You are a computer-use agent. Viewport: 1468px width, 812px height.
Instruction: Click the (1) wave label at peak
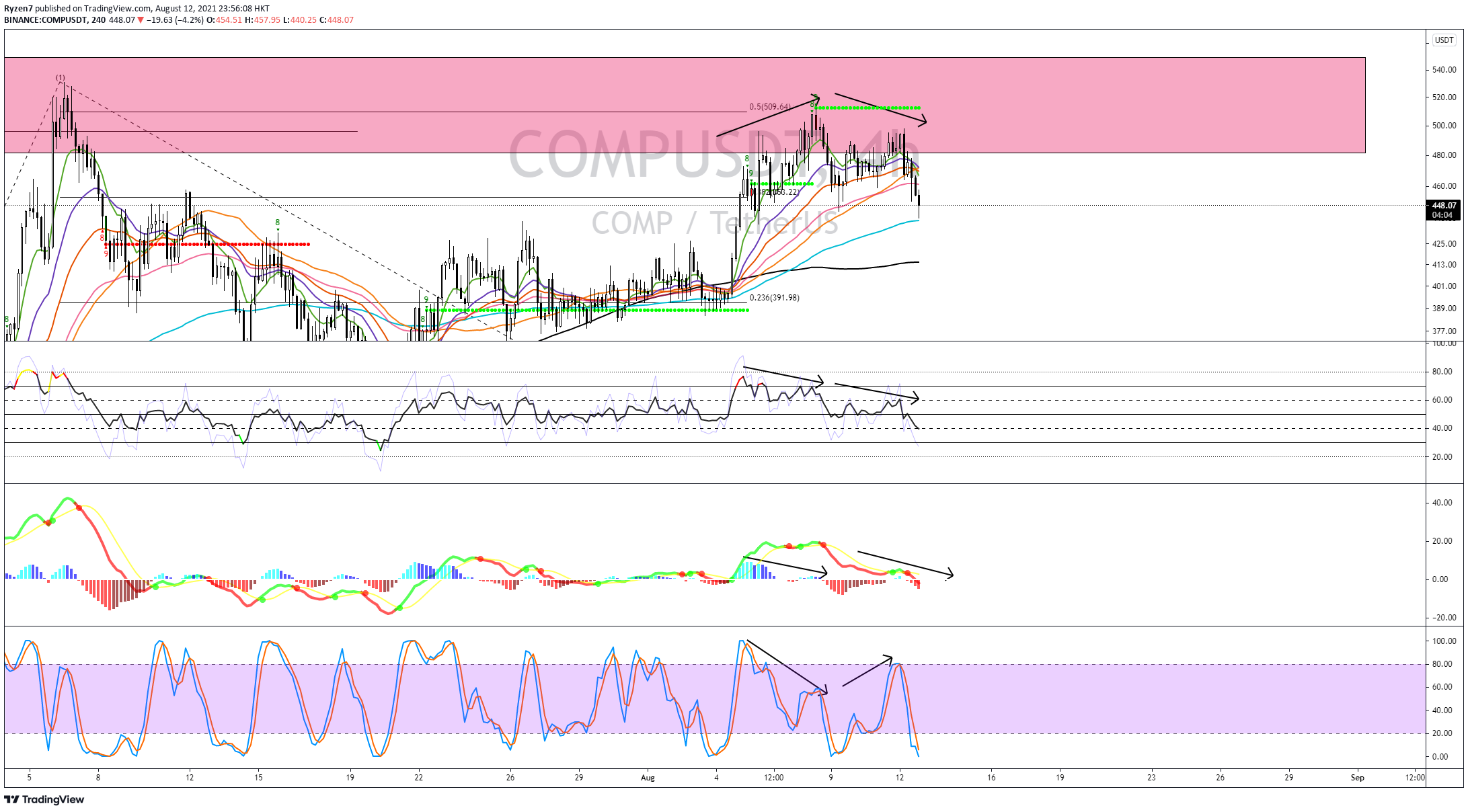tap(61, 78)
